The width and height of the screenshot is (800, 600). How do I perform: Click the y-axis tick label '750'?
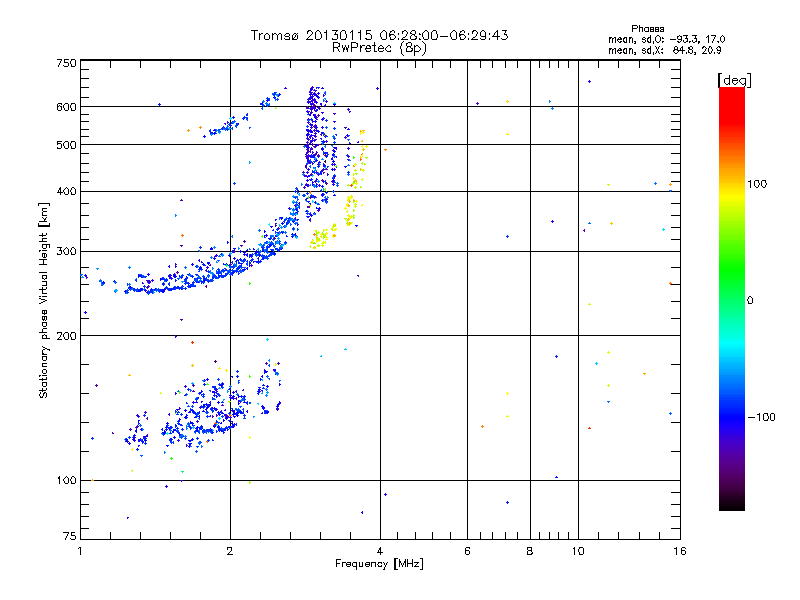pyautogui.click(x=67, y=63)
